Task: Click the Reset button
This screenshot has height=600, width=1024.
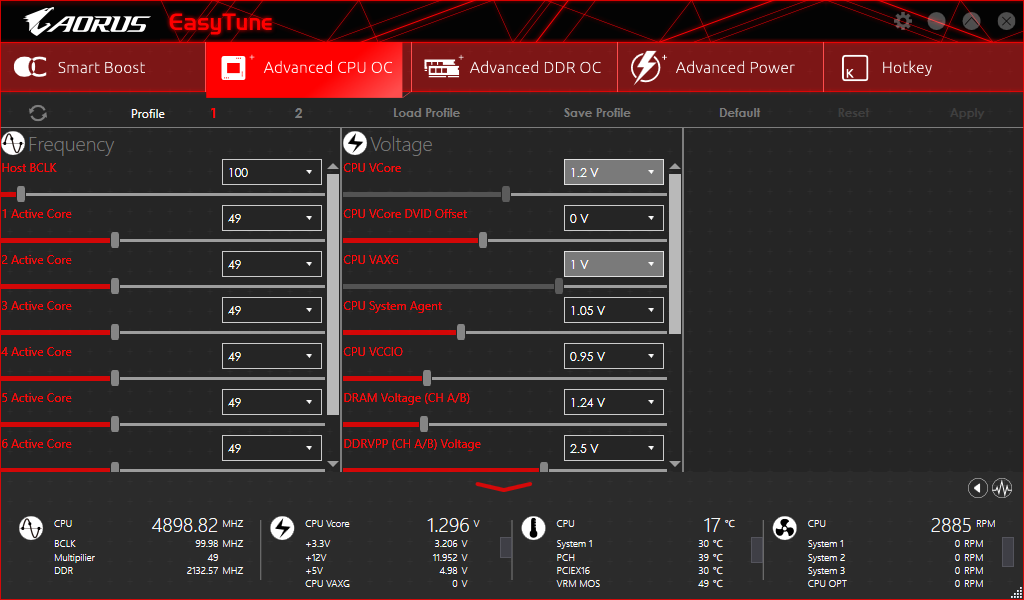Action: [x=854, y=113]
